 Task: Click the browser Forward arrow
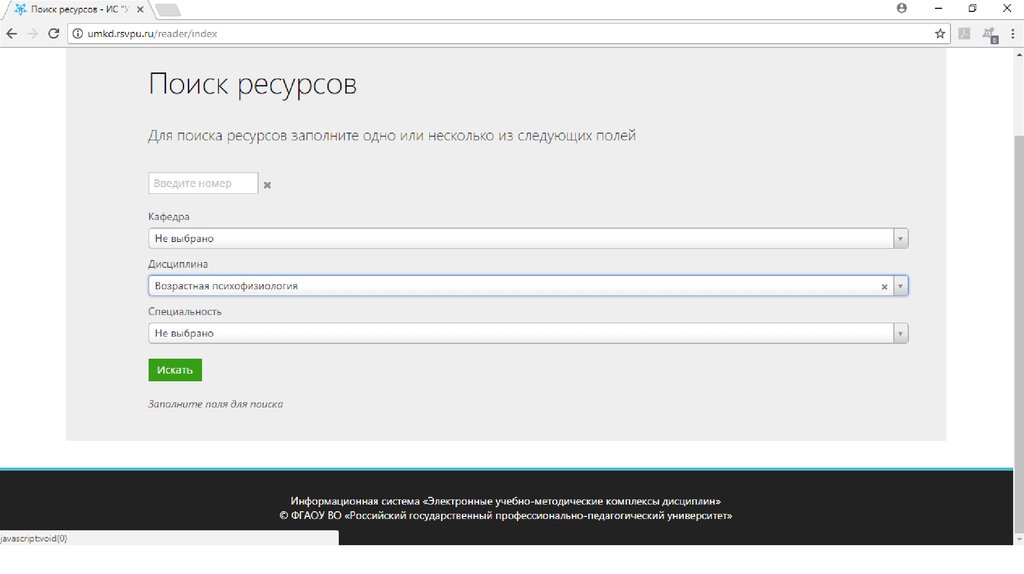click(33, 33)
